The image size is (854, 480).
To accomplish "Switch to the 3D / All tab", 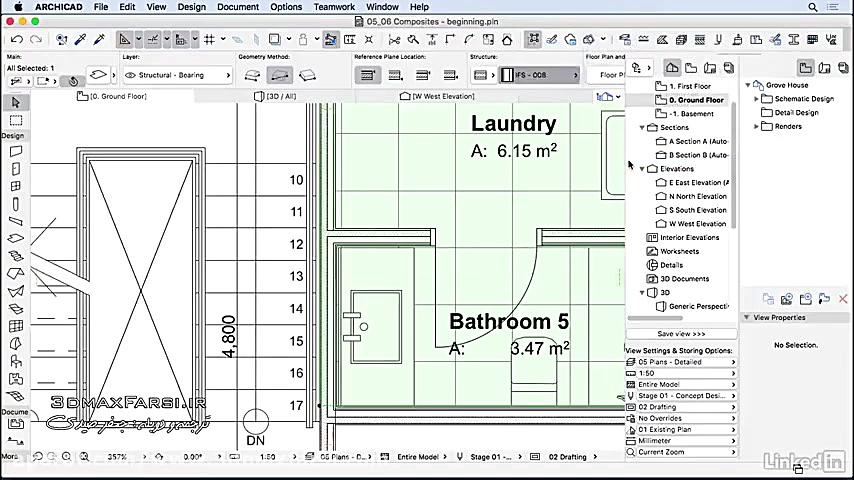I will click(x=275, y=96).
